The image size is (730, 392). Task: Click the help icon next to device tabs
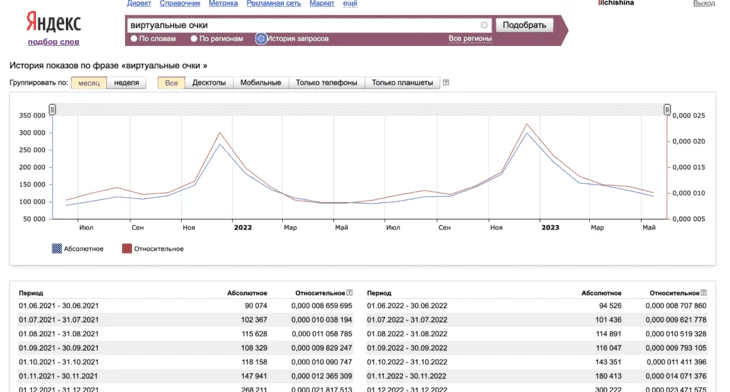pyautogui.click(x=446, y=82)
